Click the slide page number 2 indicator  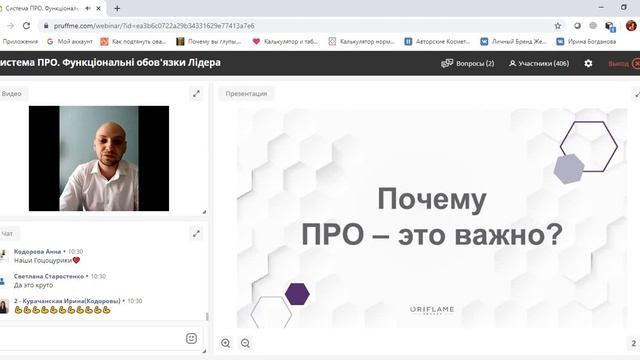click(633, 343)
